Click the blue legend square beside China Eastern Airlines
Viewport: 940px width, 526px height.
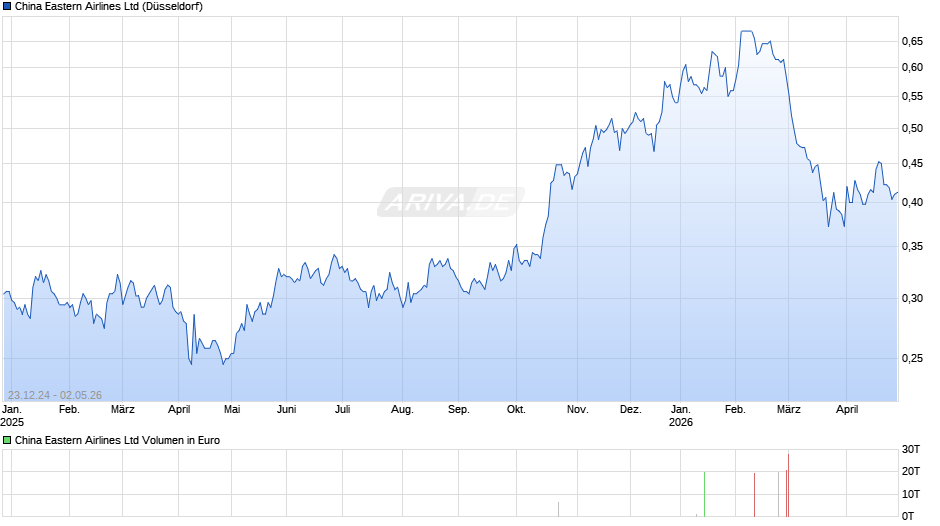(7, 7)
